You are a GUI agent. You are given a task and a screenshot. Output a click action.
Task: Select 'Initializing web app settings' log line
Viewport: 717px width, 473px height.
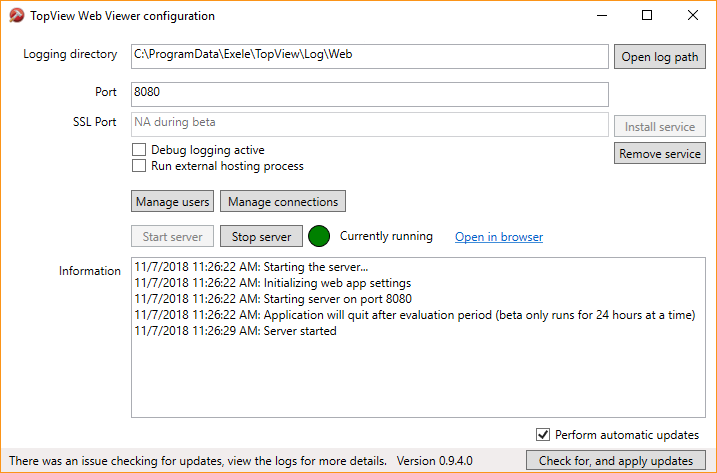[x=273, y=283]
